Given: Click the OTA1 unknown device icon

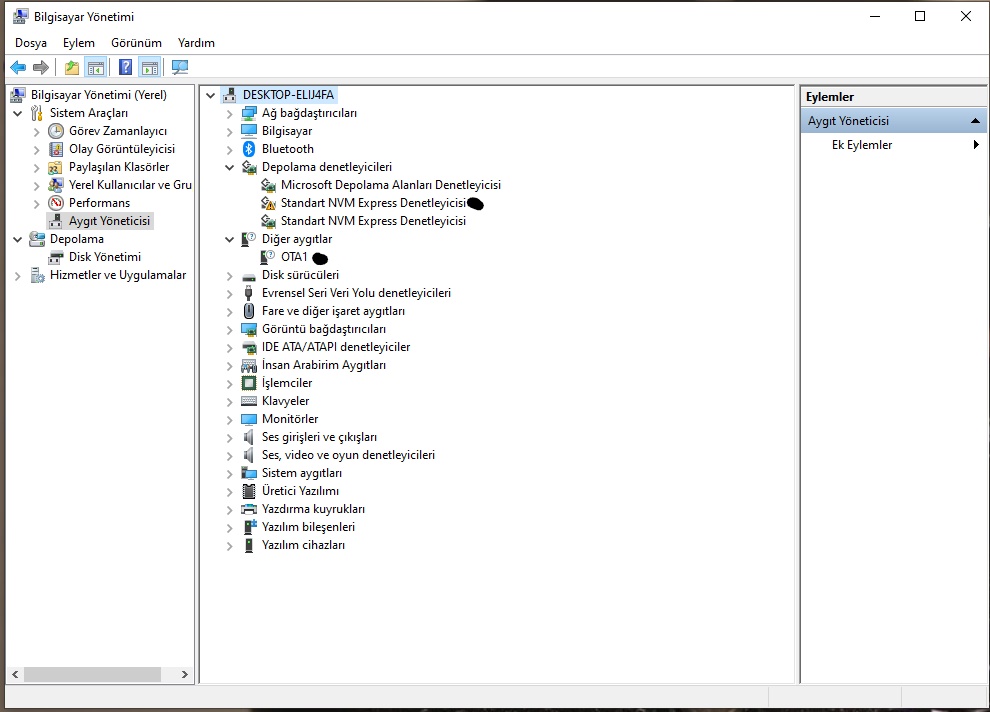Looking at the screenshot, I should (x=268, y=257).
